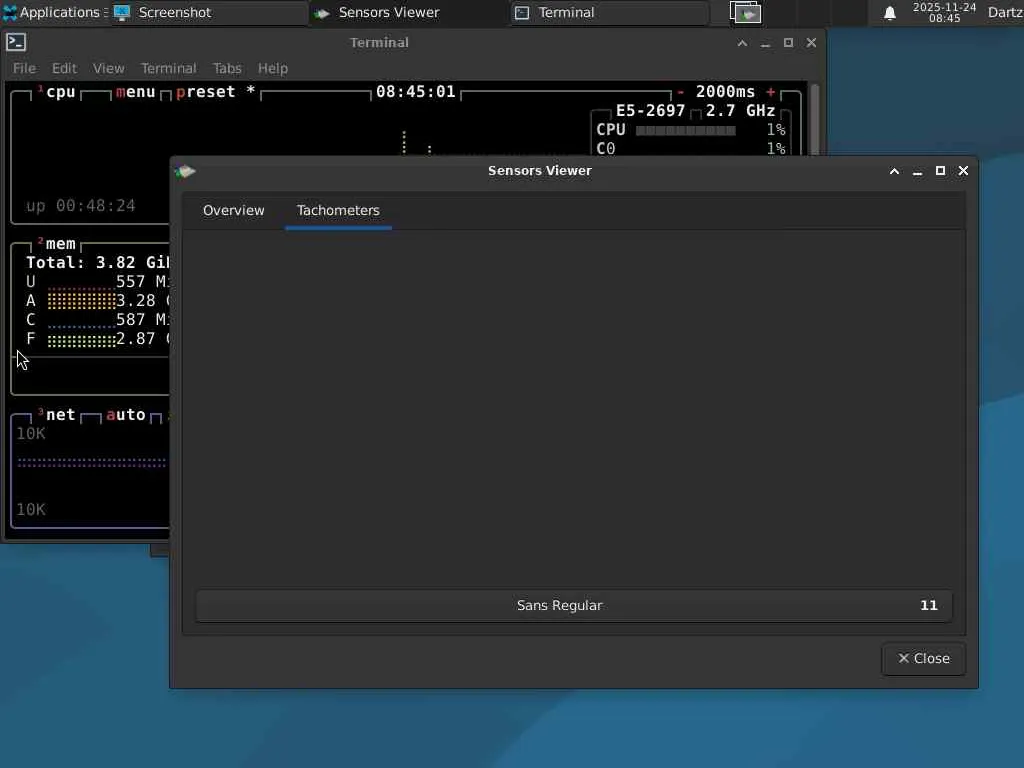
Task: Minimize the Terminal window
Action: tap(765, 43)
